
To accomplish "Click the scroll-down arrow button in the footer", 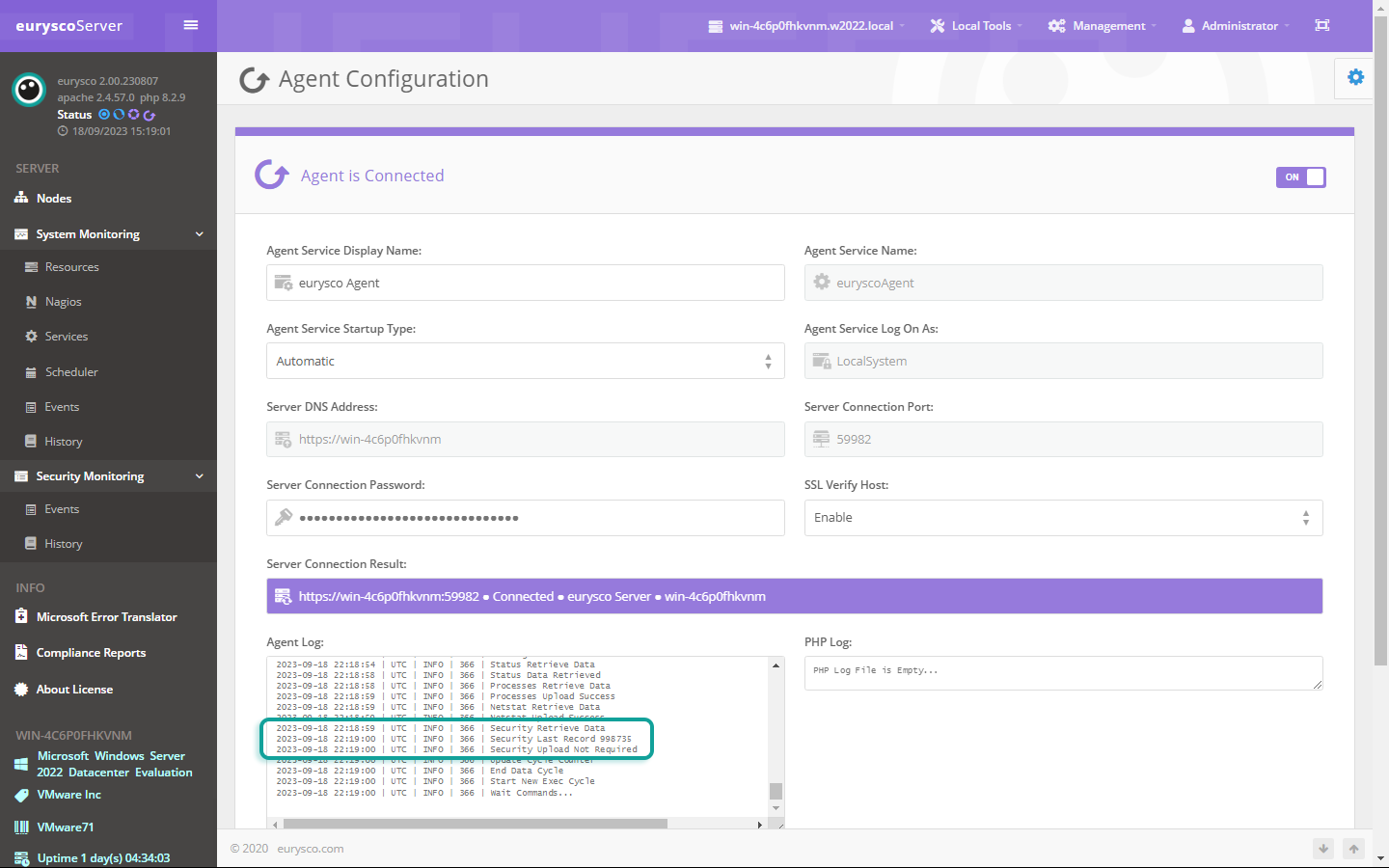I will pos(1323,849).
